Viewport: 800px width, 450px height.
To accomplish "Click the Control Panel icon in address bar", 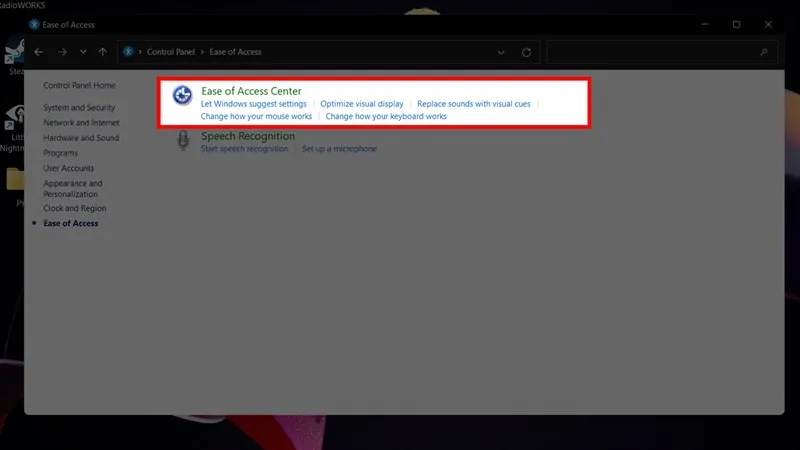I will (x=129, y=52).
